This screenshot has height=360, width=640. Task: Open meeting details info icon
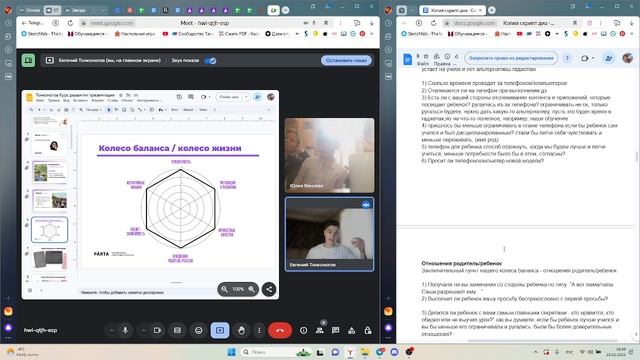303,330
